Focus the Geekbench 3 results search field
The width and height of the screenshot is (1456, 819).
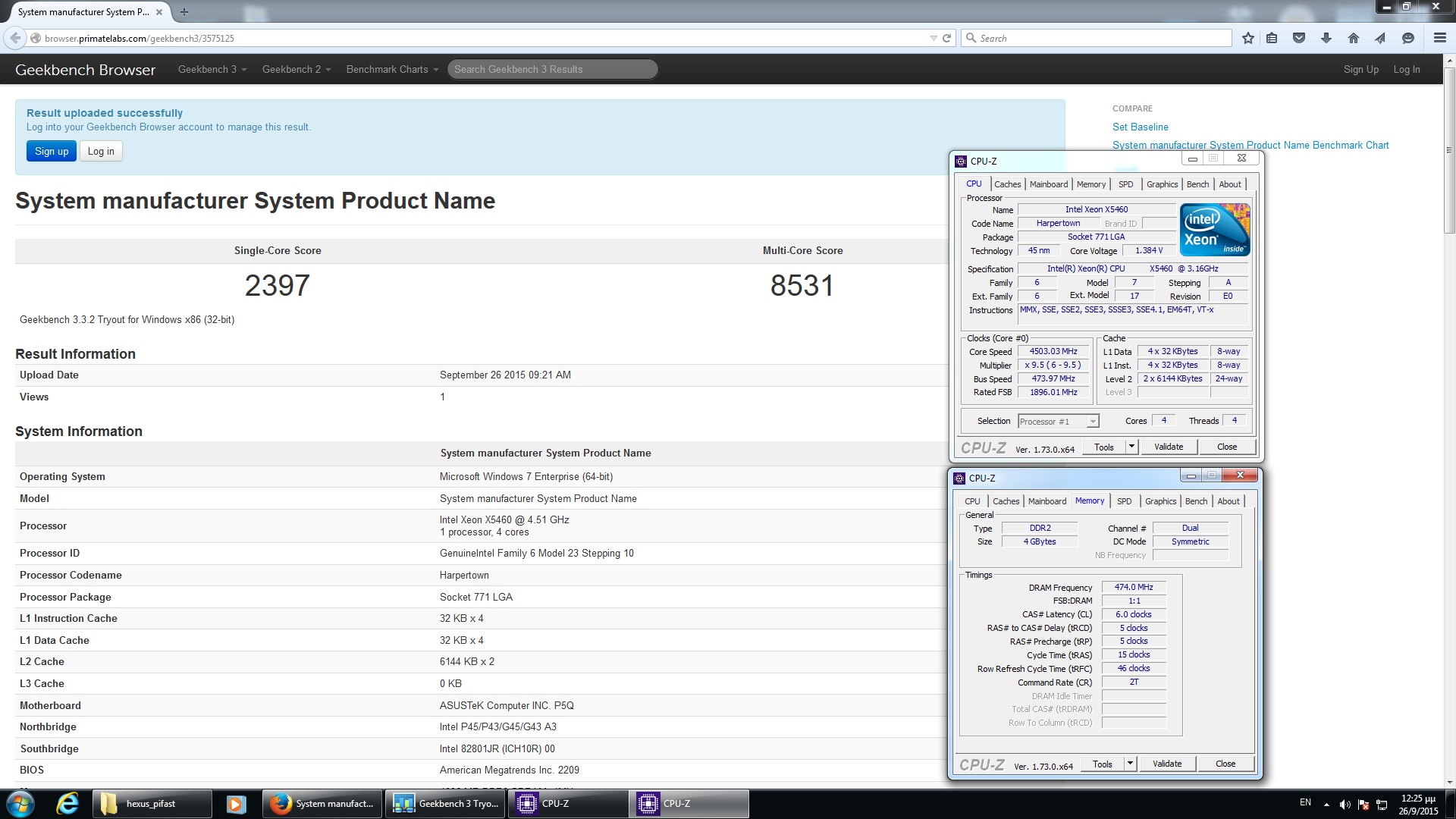point(552,69)
